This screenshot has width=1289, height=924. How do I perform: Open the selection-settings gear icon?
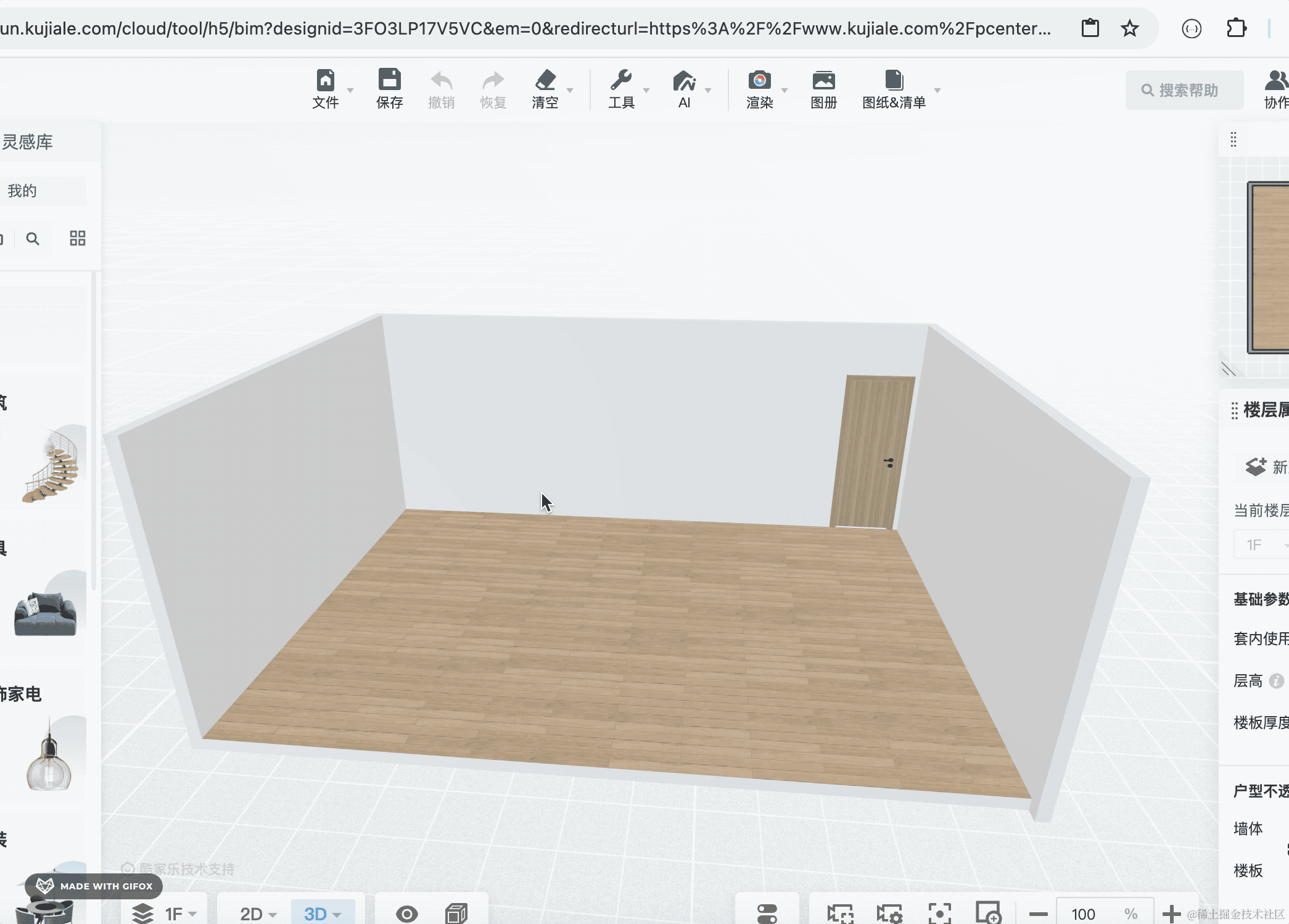(889, 914)
